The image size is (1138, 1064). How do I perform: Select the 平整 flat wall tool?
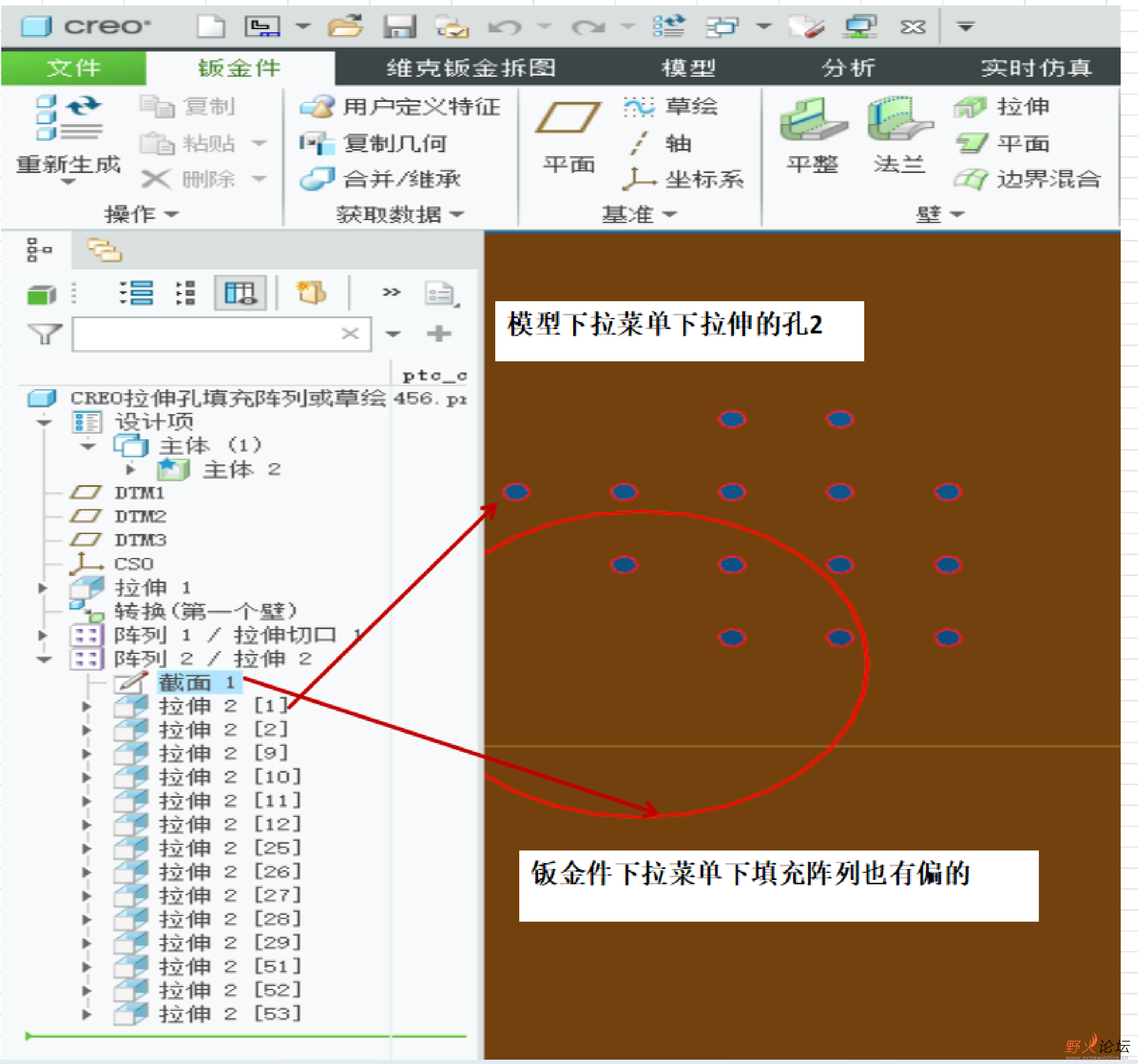(813, 135)
